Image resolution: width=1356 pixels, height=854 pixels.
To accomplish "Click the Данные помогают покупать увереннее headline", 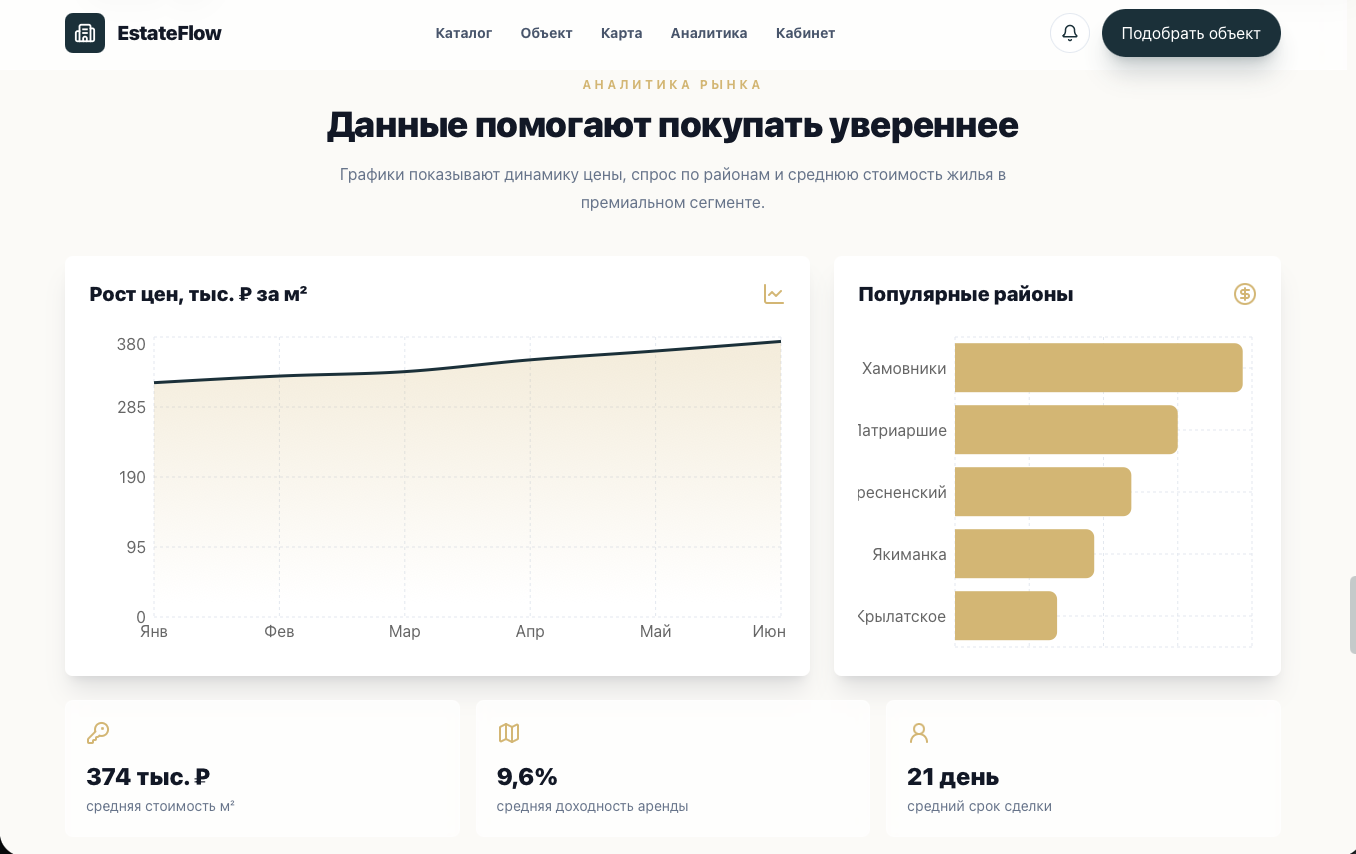I will [672, 126].
